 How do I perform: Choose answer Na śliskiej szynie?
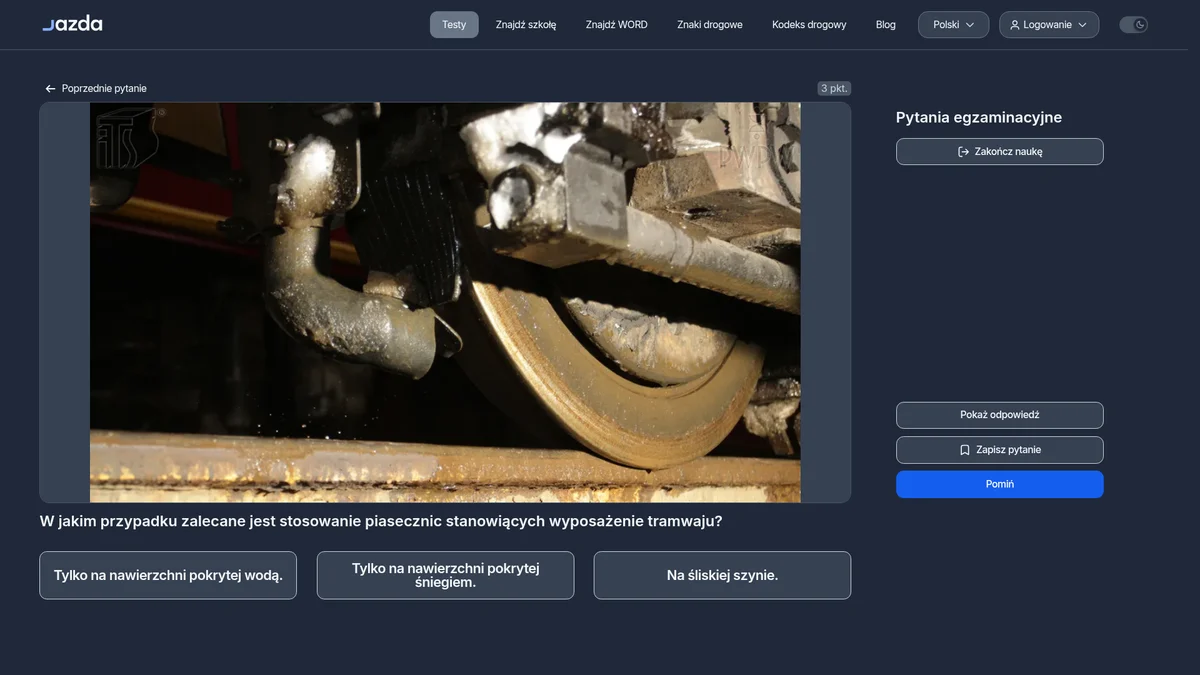(722, 575)
